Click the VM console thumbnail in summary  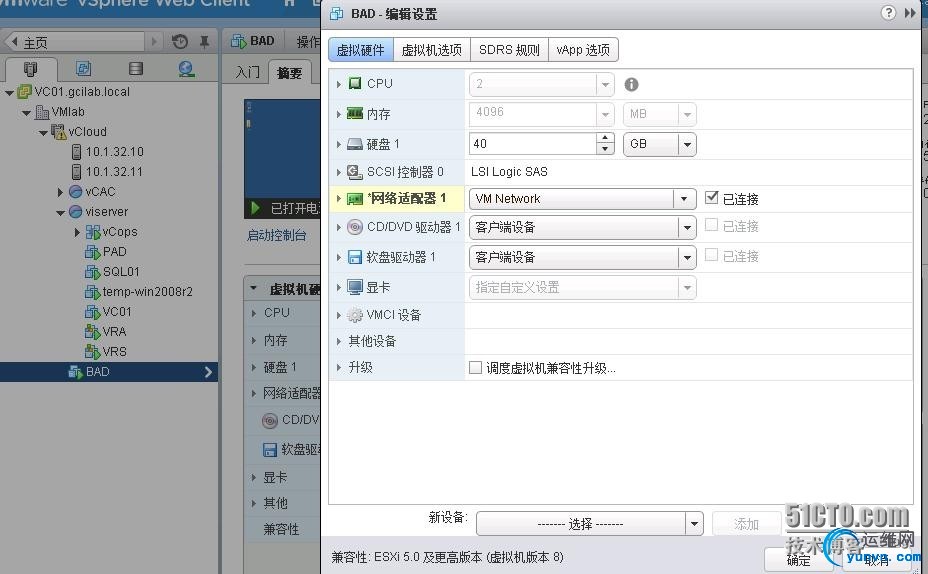pos(282,149)
